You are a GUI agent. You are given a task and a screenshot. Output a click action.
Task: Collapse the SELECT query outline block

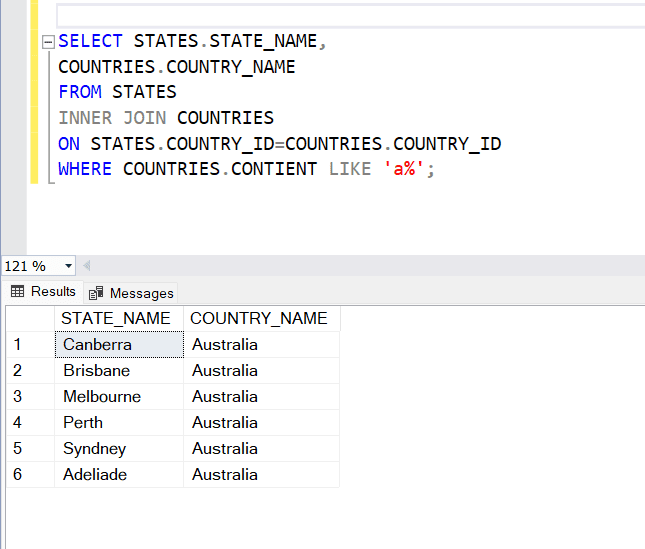point(49,42)
